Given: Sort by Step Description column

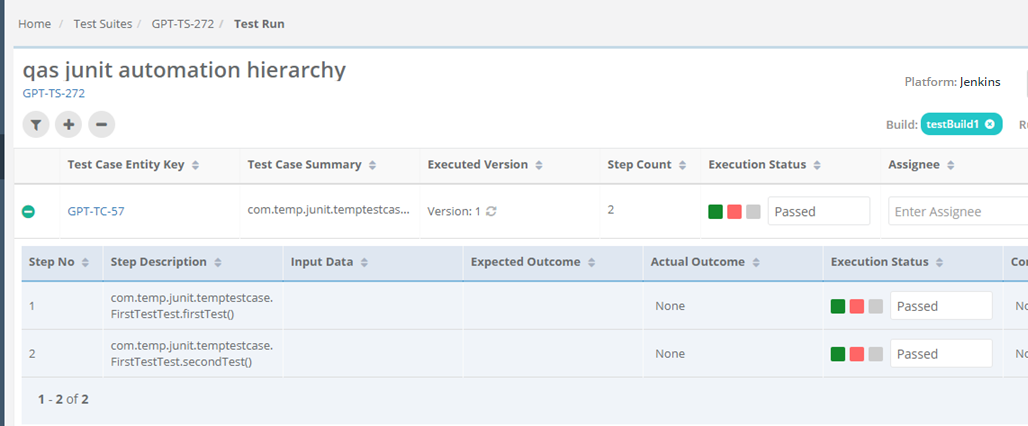Looking at the screenshot, I should [x=217, y=262].
